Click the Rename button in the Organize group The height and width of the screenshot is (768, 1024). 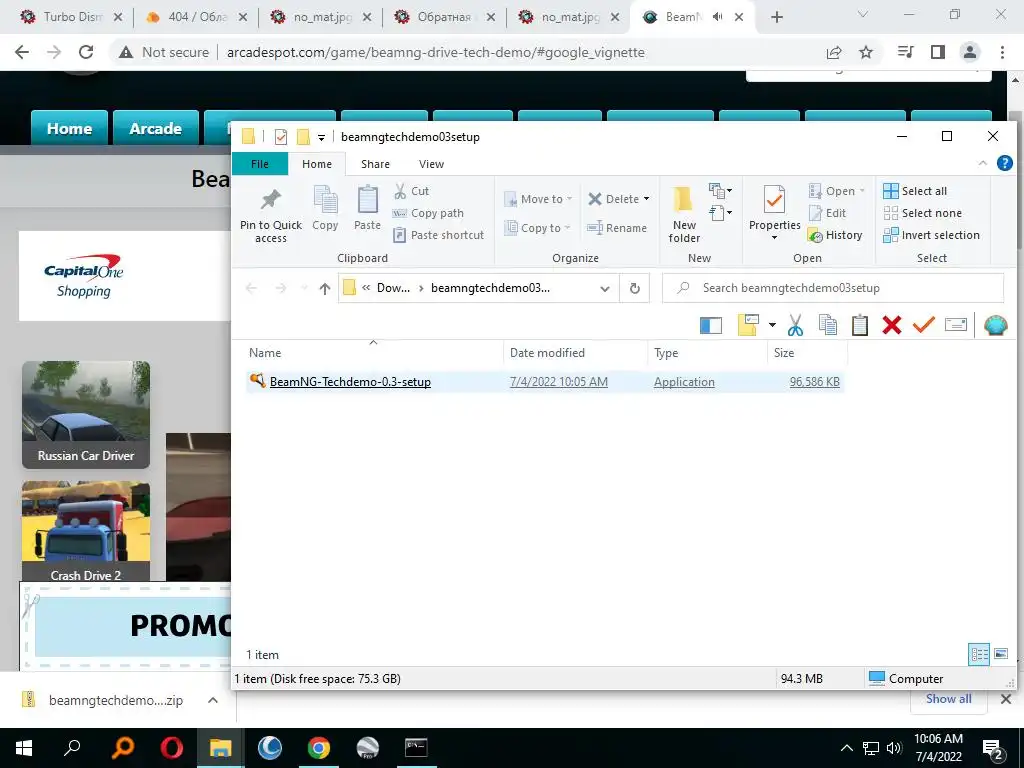coord(616,228)
